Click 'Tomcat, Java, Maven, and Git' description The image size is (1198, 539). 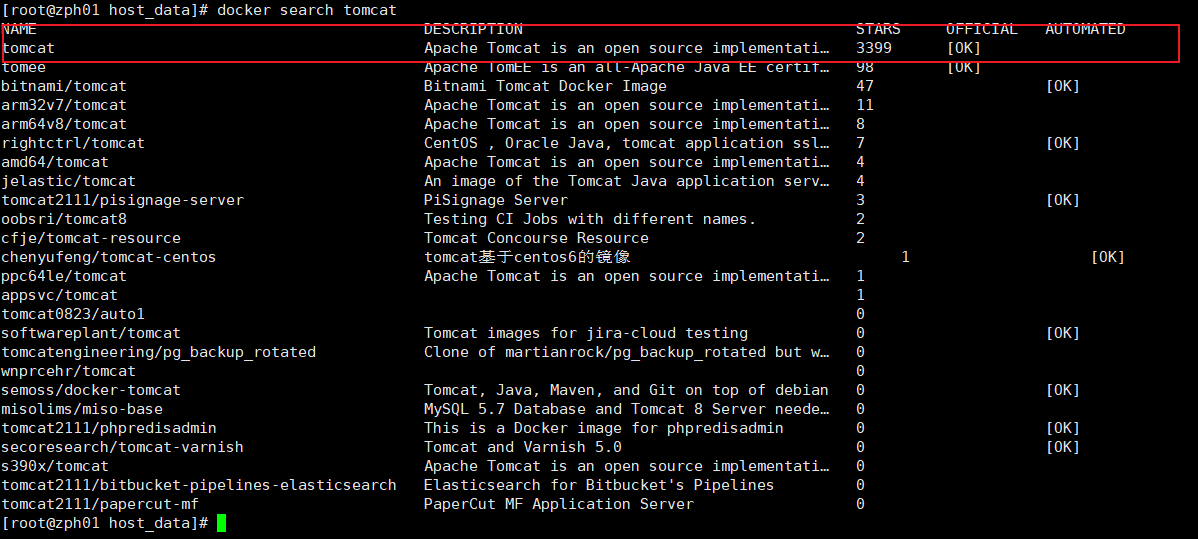tap(627, 390)
